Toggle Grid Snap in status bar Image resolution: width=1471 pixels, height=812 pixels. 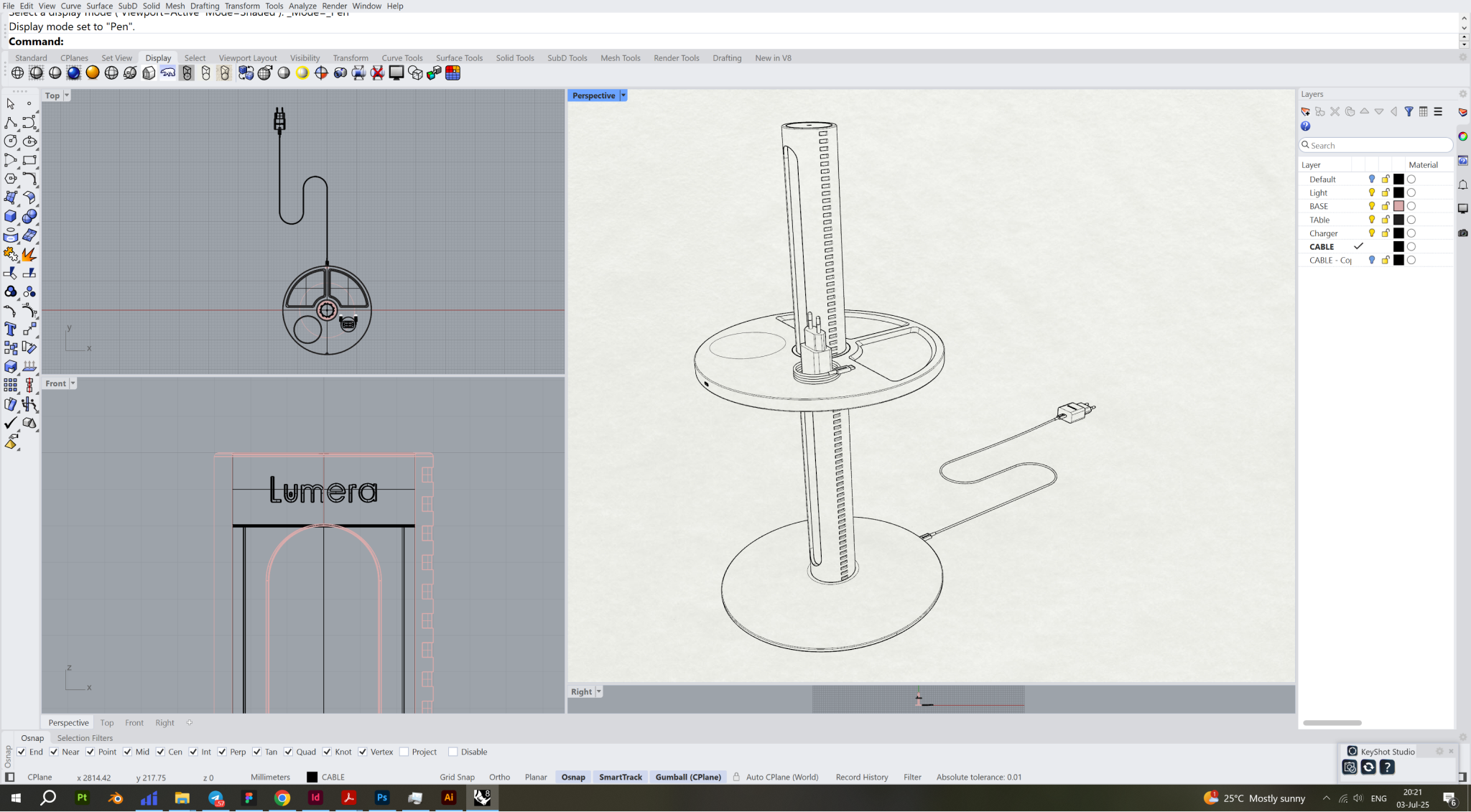457,778
